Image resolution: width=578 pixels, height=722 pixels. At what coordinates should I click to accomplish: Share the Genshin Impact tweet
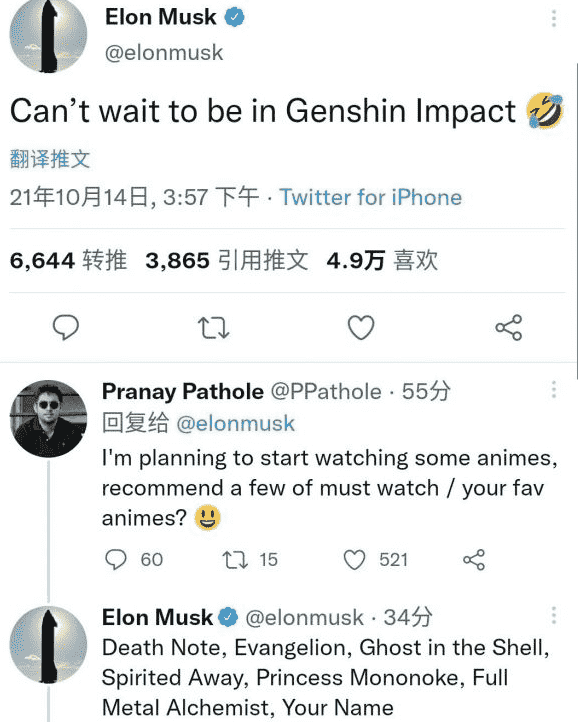pyautogui.click(x=508, y=327)
